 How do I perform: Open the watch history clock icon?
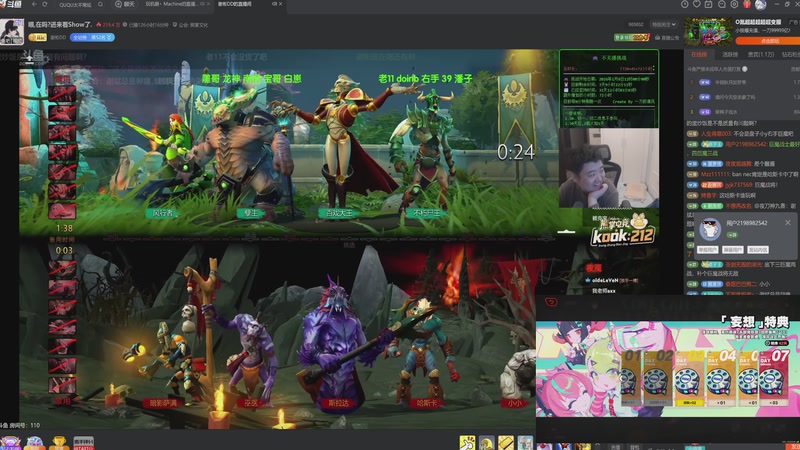click(x=684, y=4)
